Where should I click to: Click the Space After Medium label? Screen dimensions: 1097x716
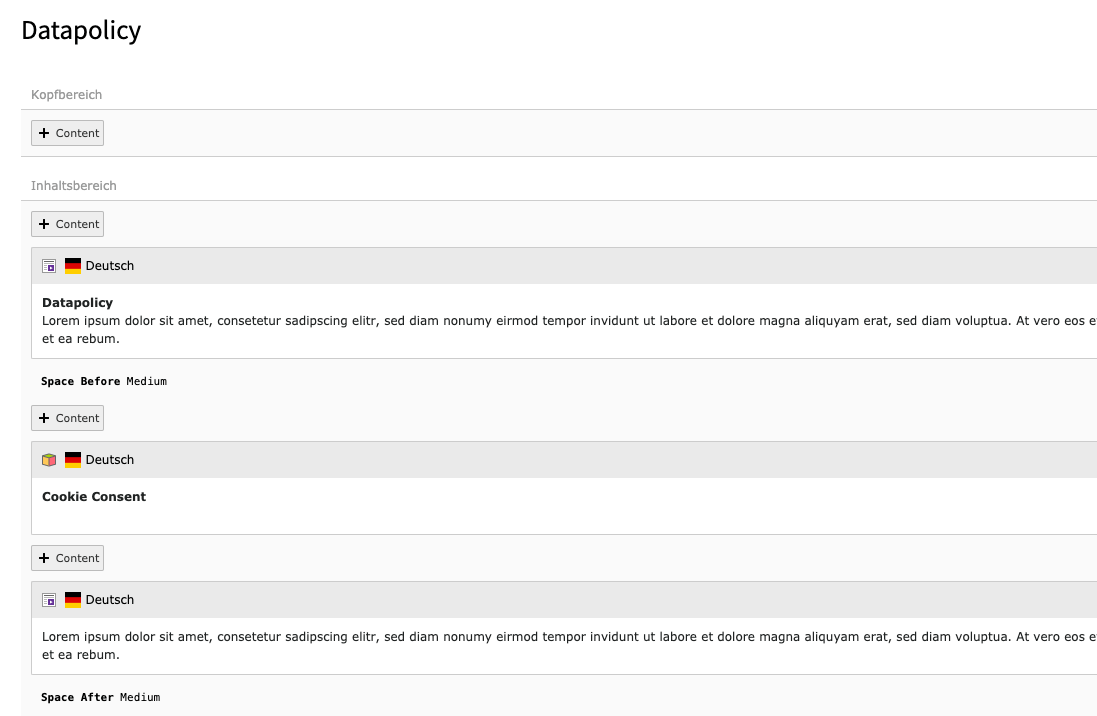tap(100, 697)
